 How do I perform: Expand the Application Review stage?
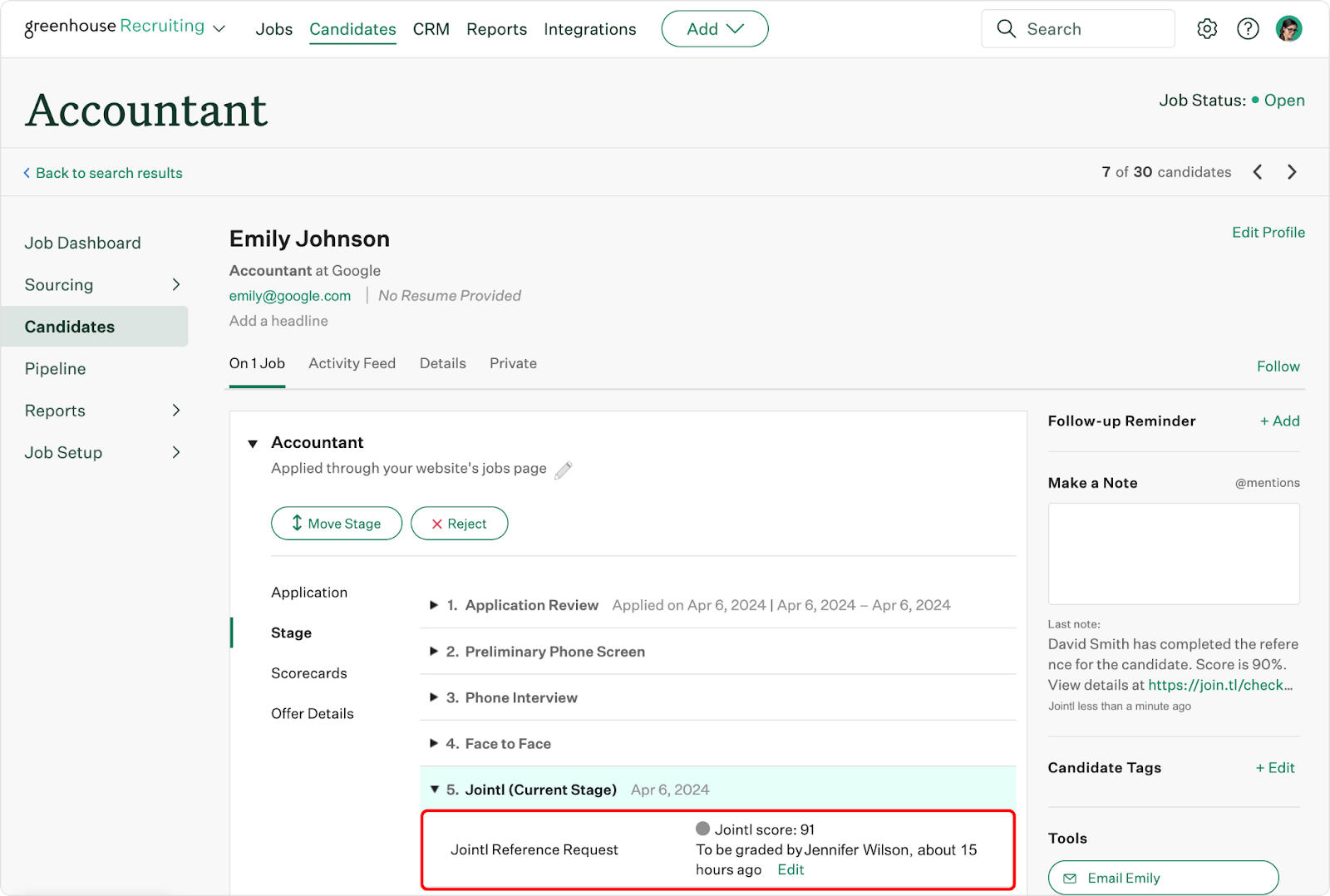[x=434, y=605]
